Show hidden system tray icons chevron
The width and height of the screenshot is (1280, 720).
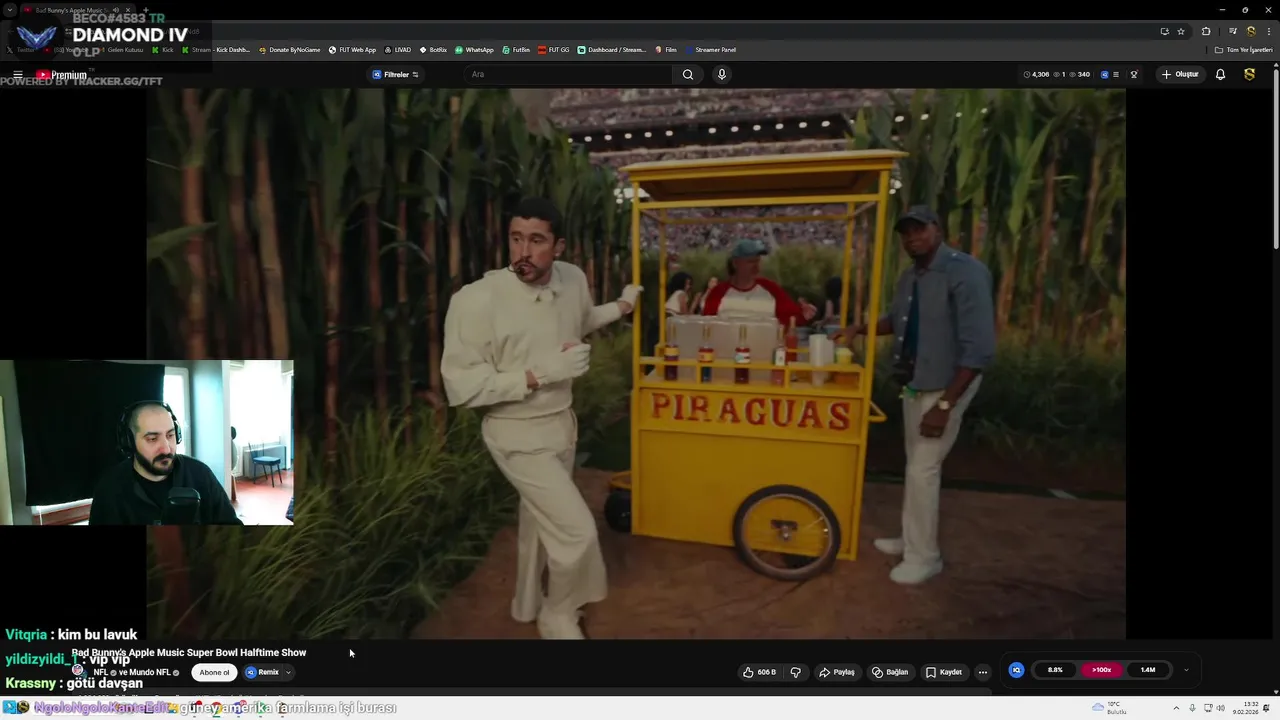tap(1177, 708)
